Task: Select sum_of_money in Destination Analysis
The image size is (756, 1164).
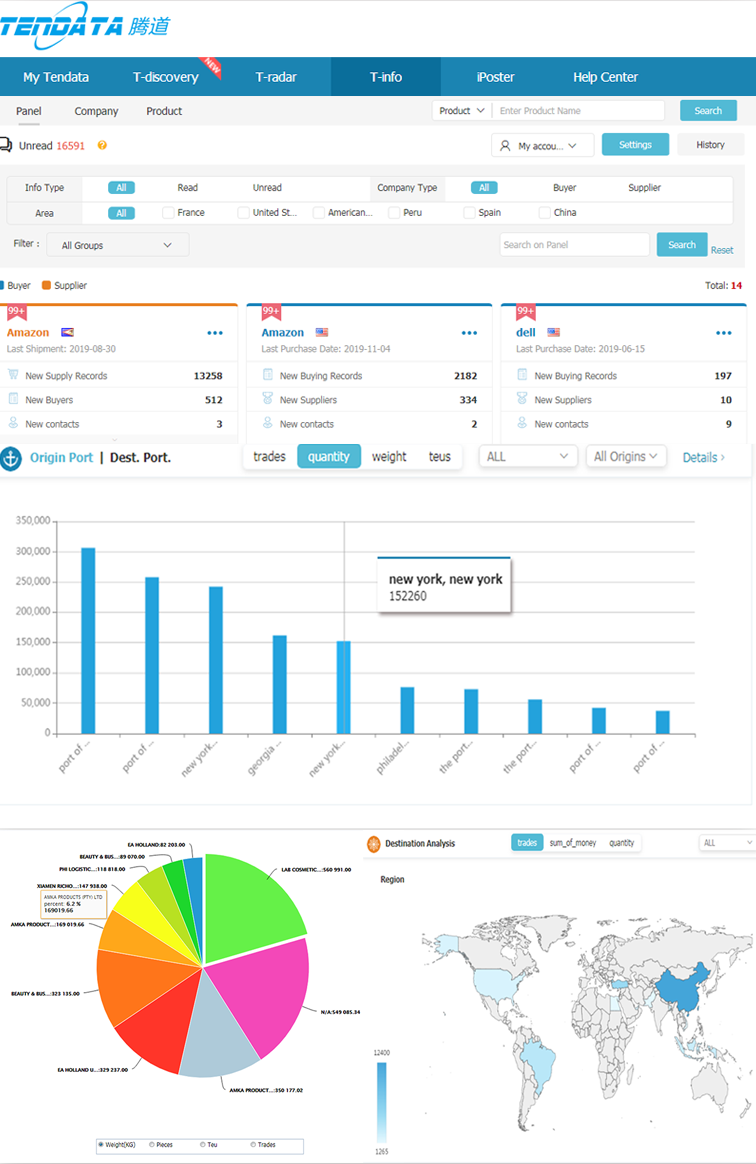Action: (x=573, y=843)
